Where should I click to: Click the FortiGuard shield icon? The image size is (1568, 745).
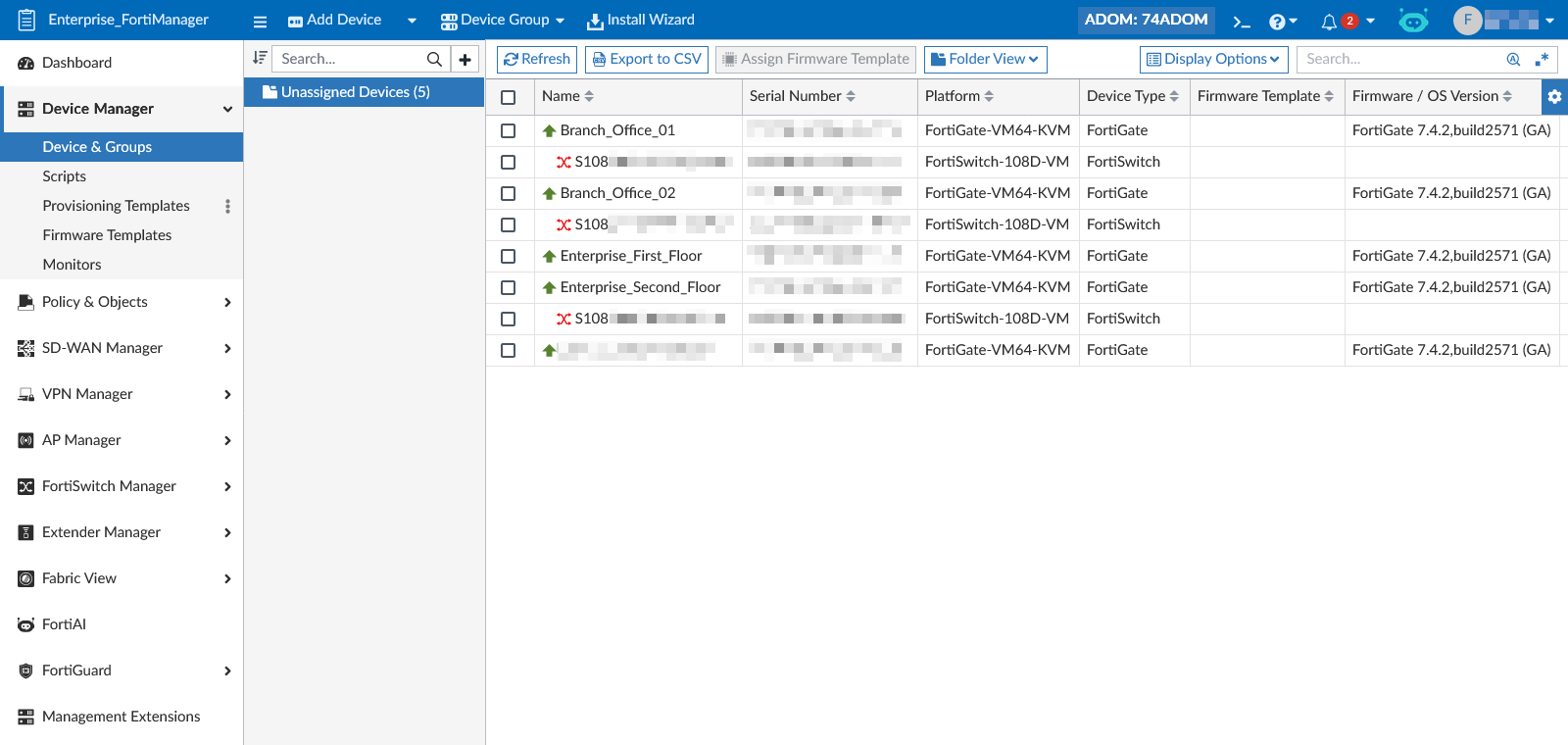click(x=25, y=670)
